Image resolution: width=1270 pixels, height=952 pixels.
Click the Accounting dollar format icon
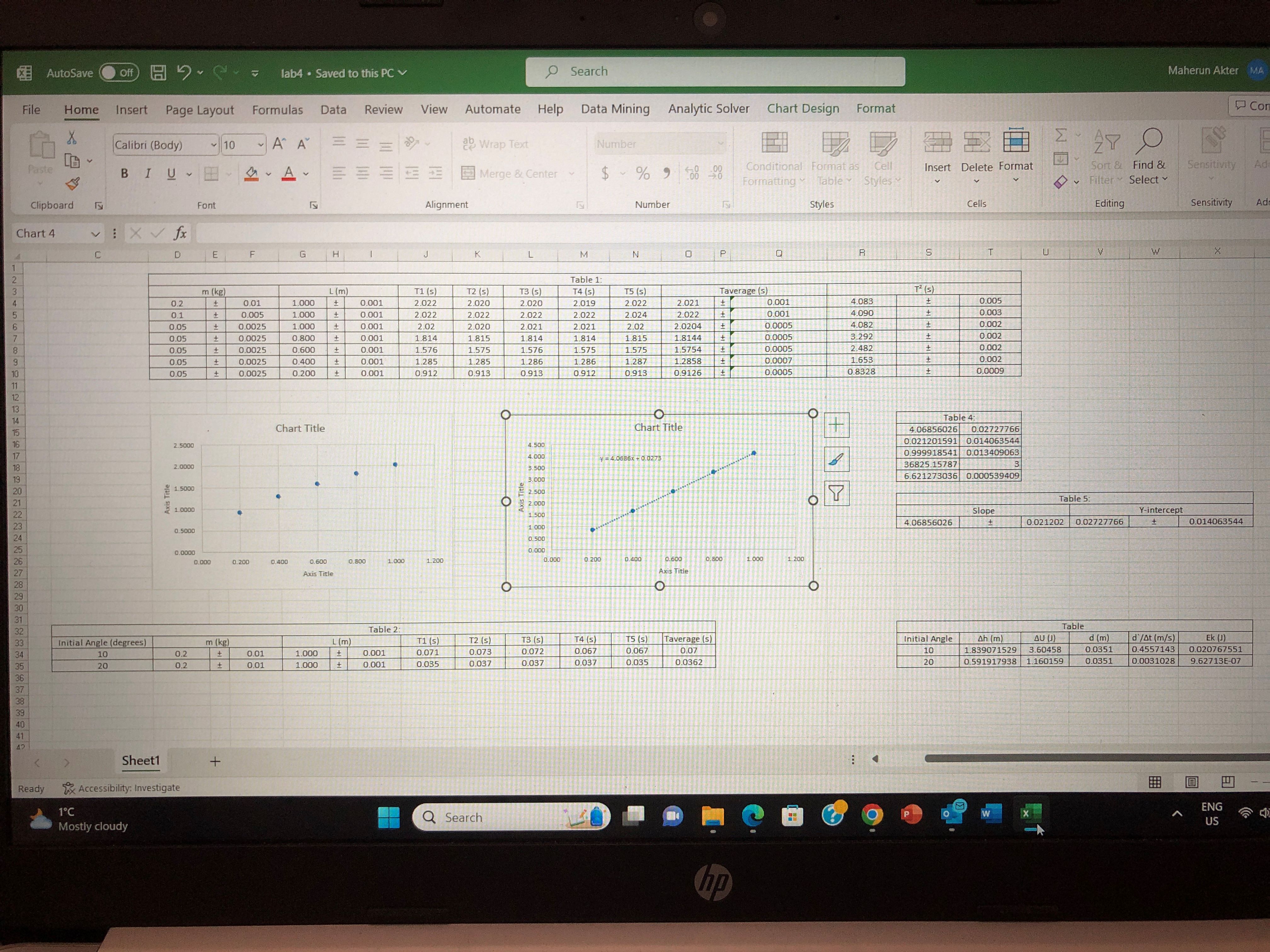tap(605, 173)
